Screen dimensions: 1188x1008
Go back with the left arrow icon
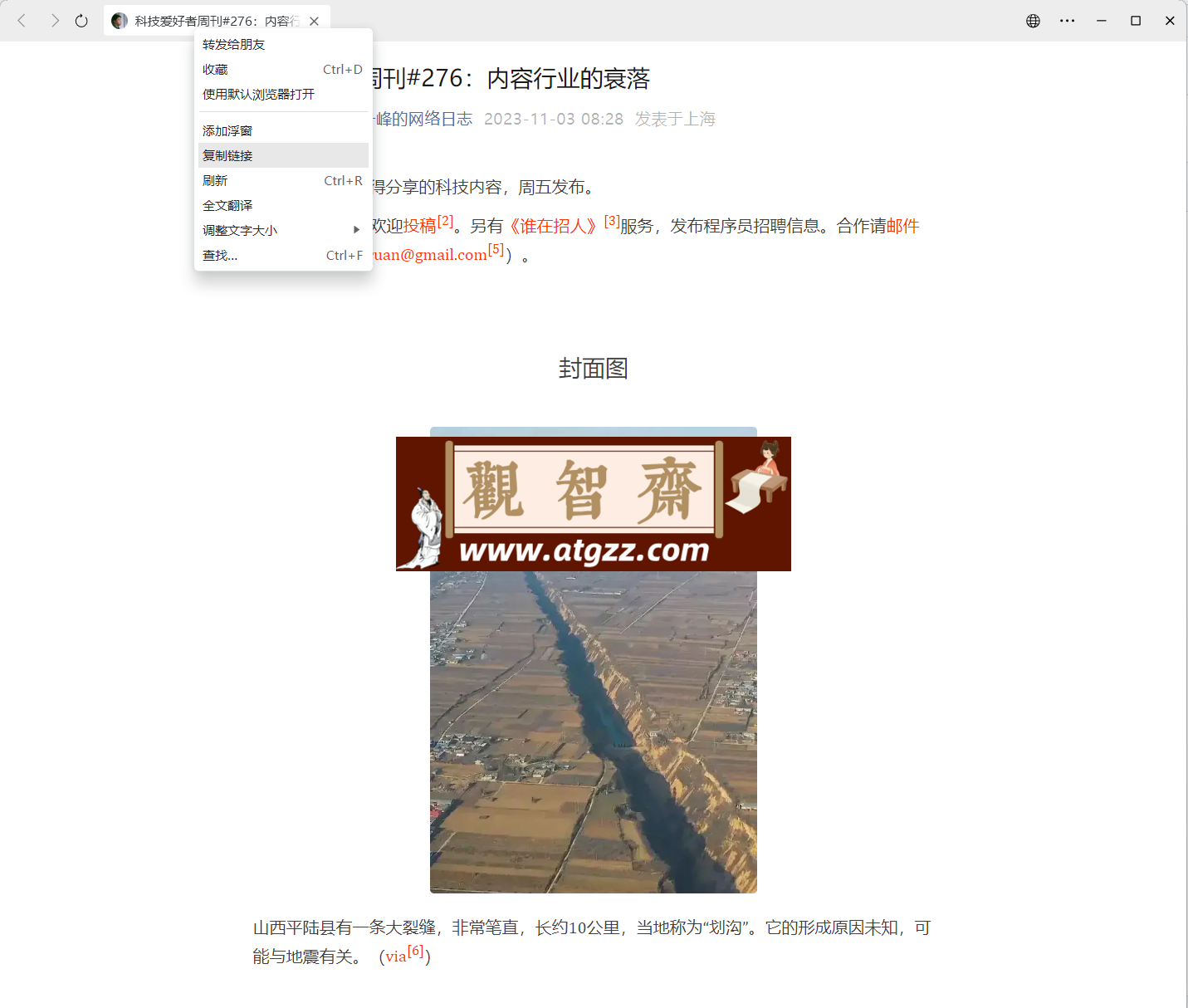point(22,21)
